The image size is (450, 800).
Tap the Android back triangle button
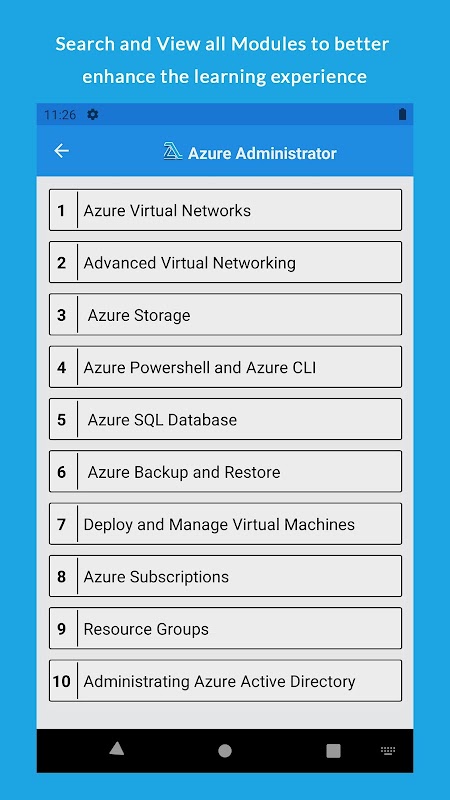[117, 748]
